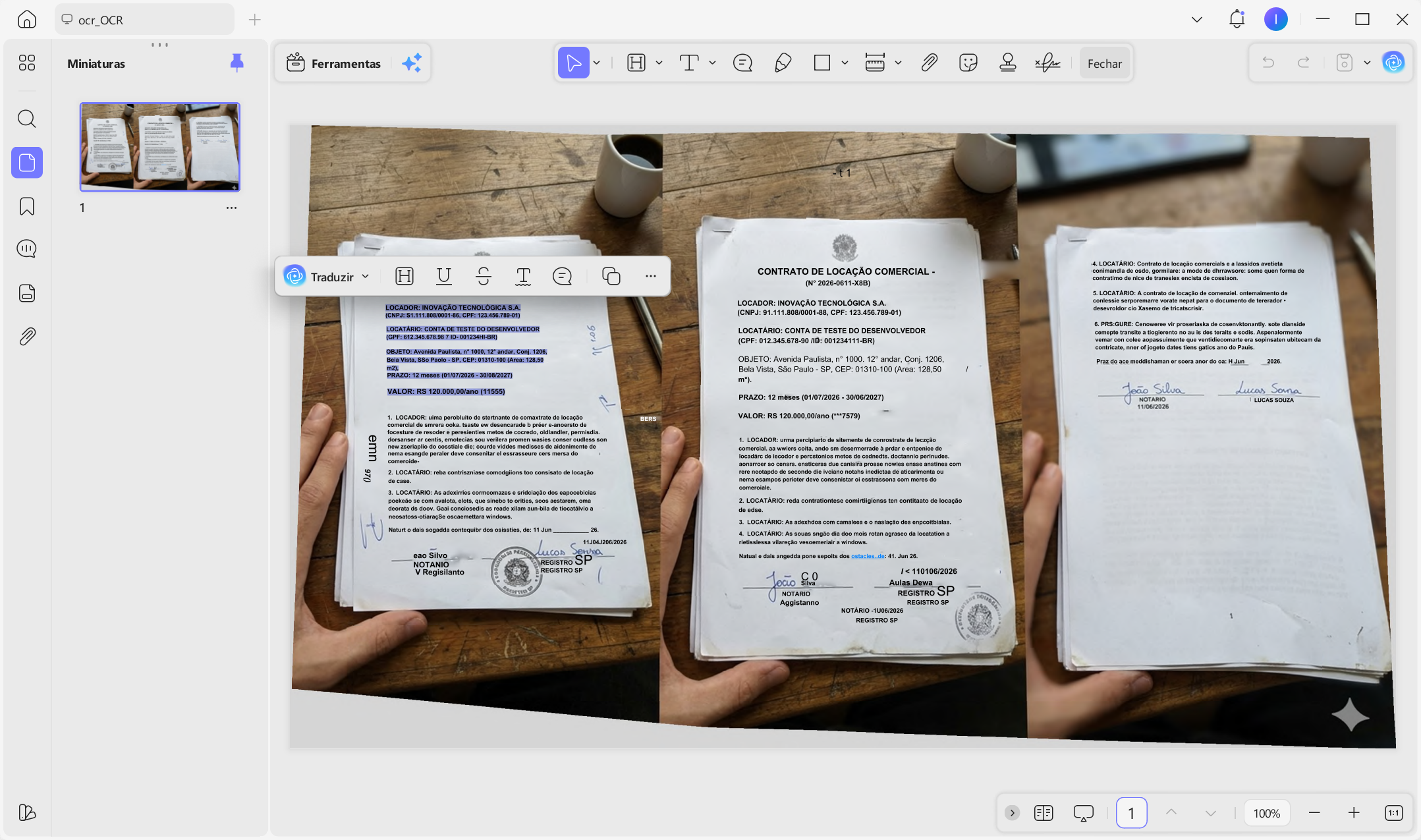Select the stamp tool
Image resolution: width=1421 pixels, height=840 pixels.
point(1007,63)
